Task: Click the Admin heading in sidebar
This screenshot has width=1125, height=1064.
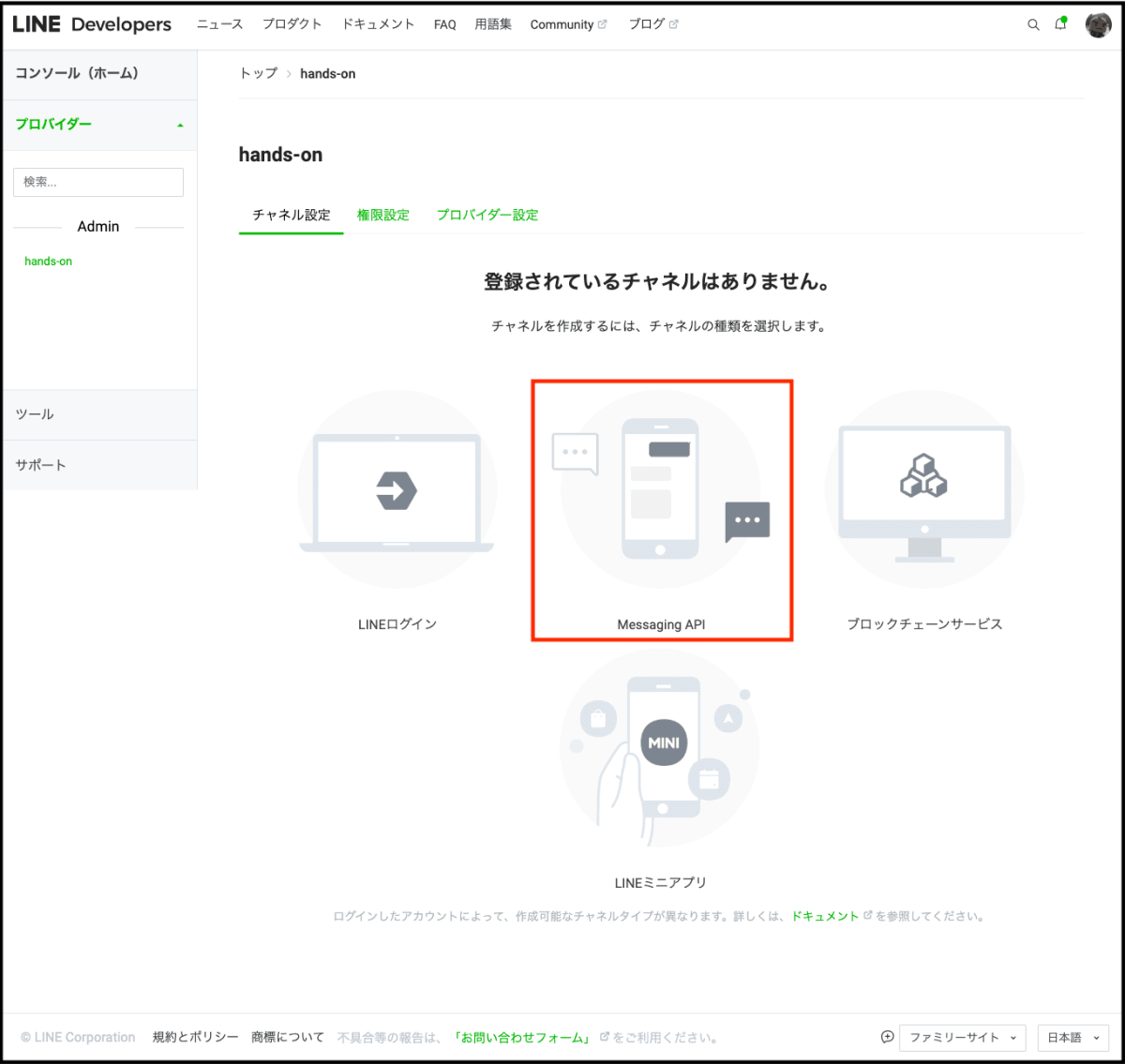Action: click(98, 227)
